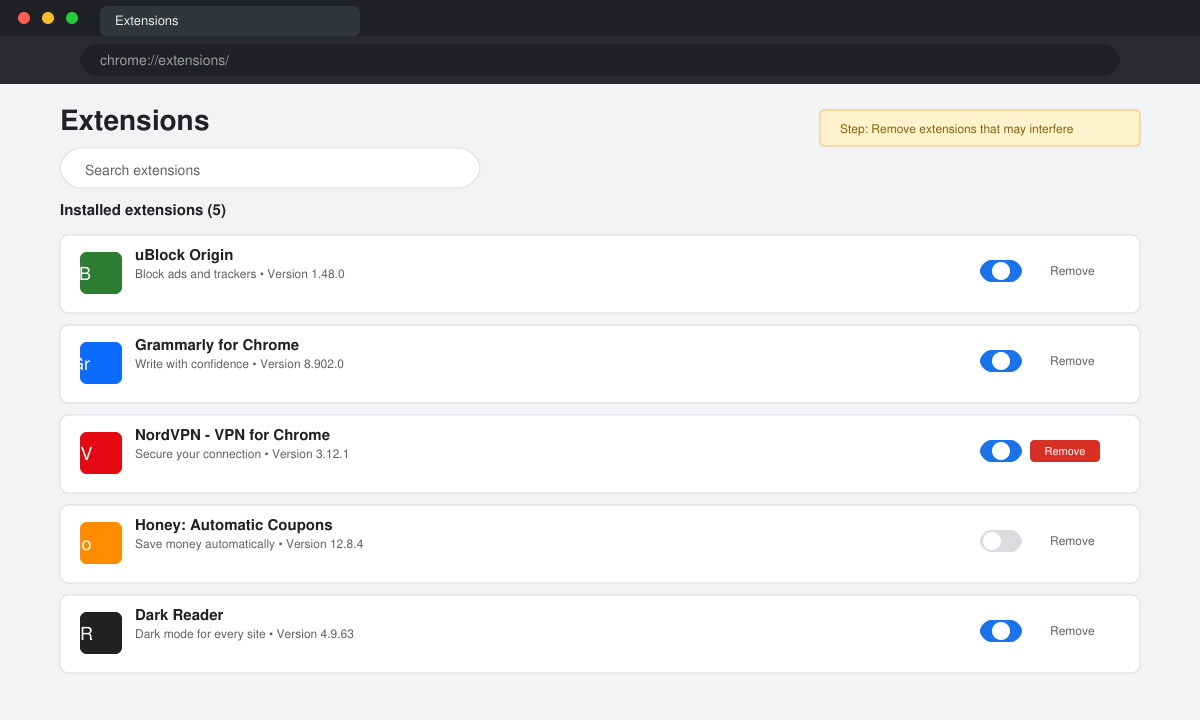Click the red Remove button for NordVPN
The height and width of the screenshot is (720, 1200).
[1065, 451]
